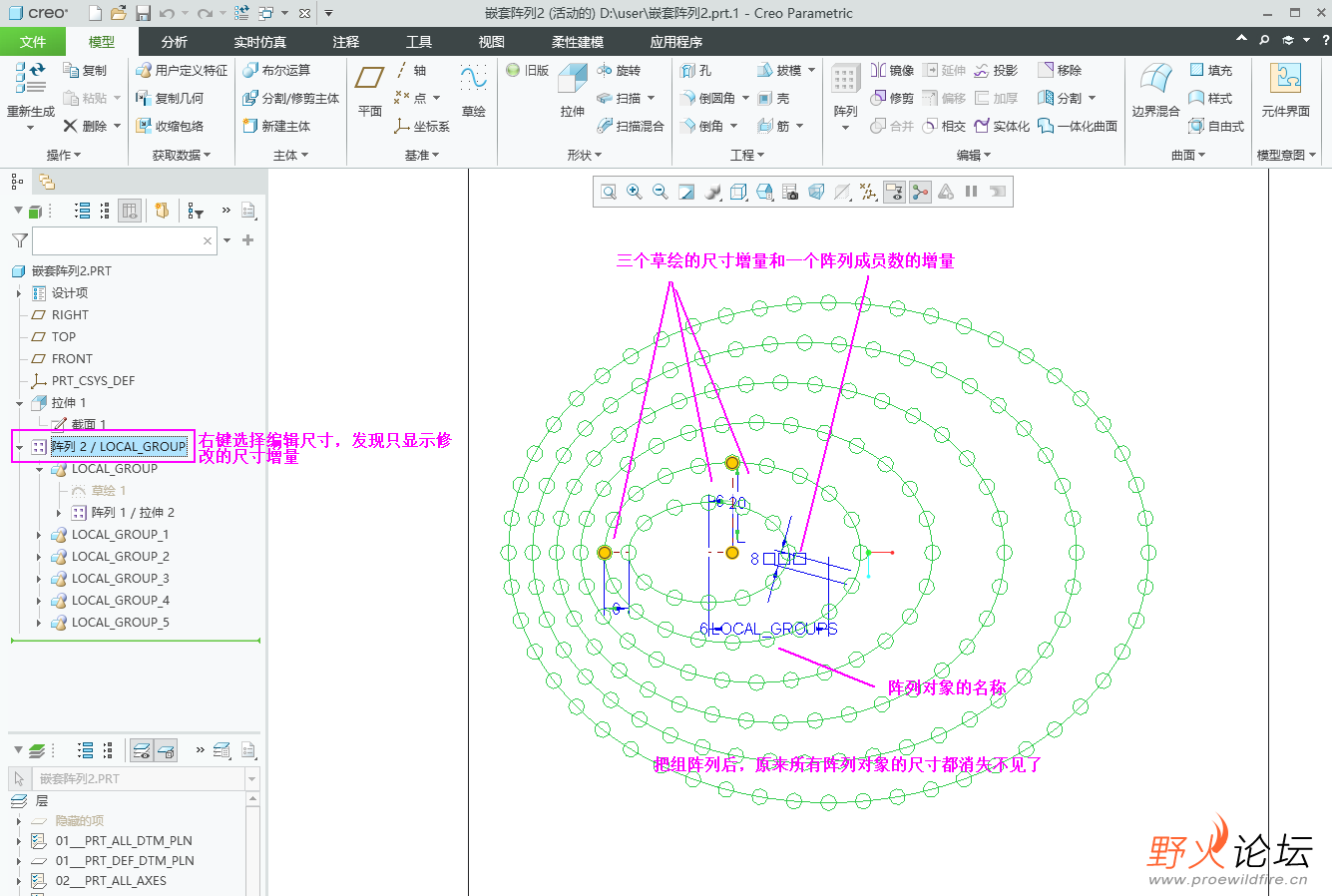Click the model tree search input field
This screenshot has height=896, width=1332.
[124, 240]
